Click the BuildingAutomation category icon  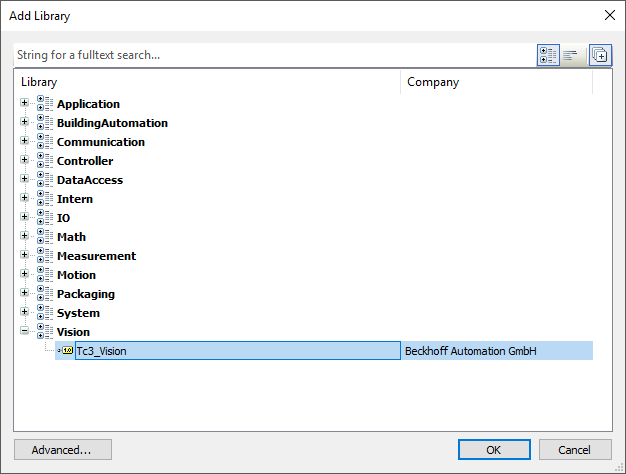pyautogui.click(x=45, y=122)
